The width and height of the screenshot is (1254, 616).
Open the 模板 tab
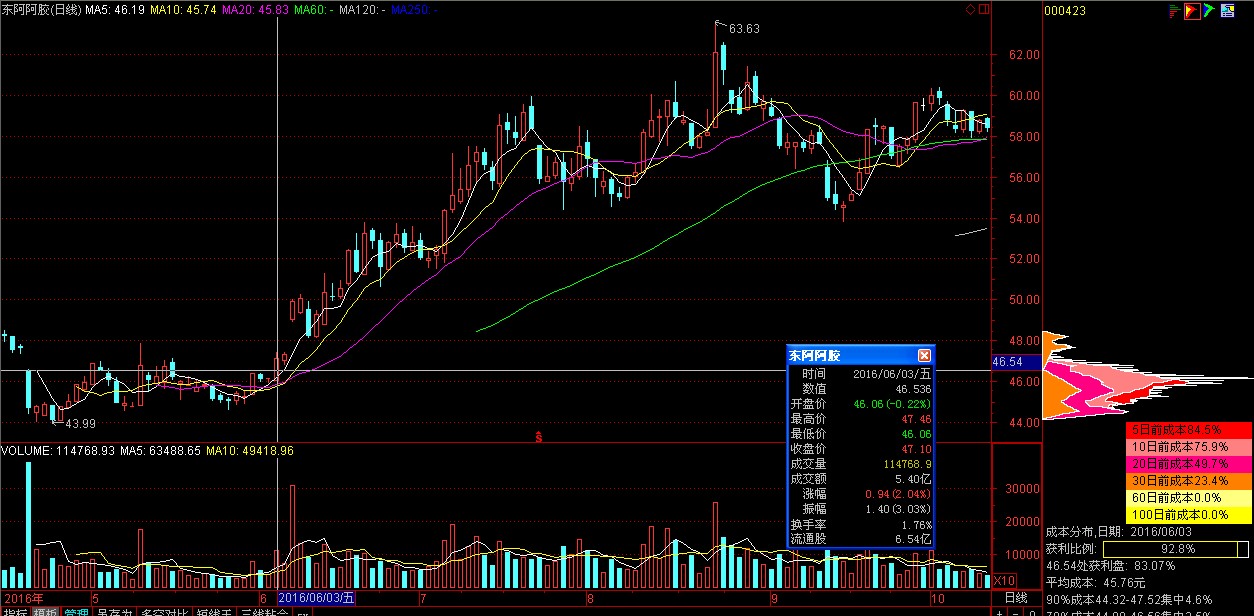coord(45,612)
